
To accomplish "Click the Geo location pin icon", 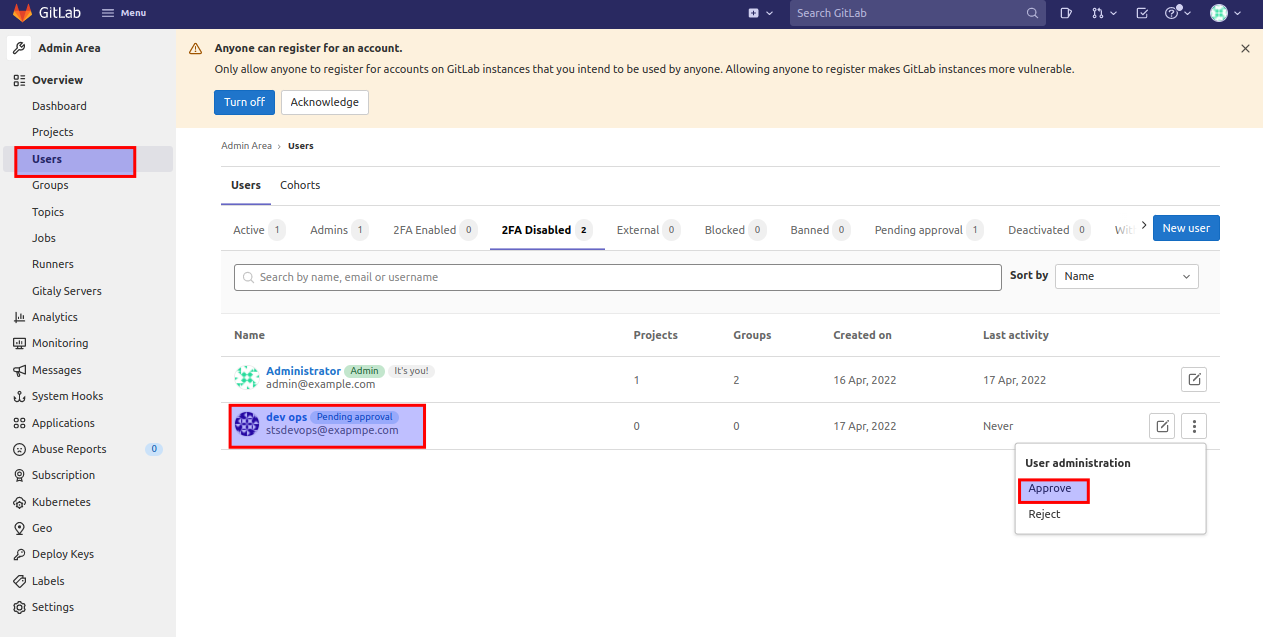I will (x=19, y=528).
